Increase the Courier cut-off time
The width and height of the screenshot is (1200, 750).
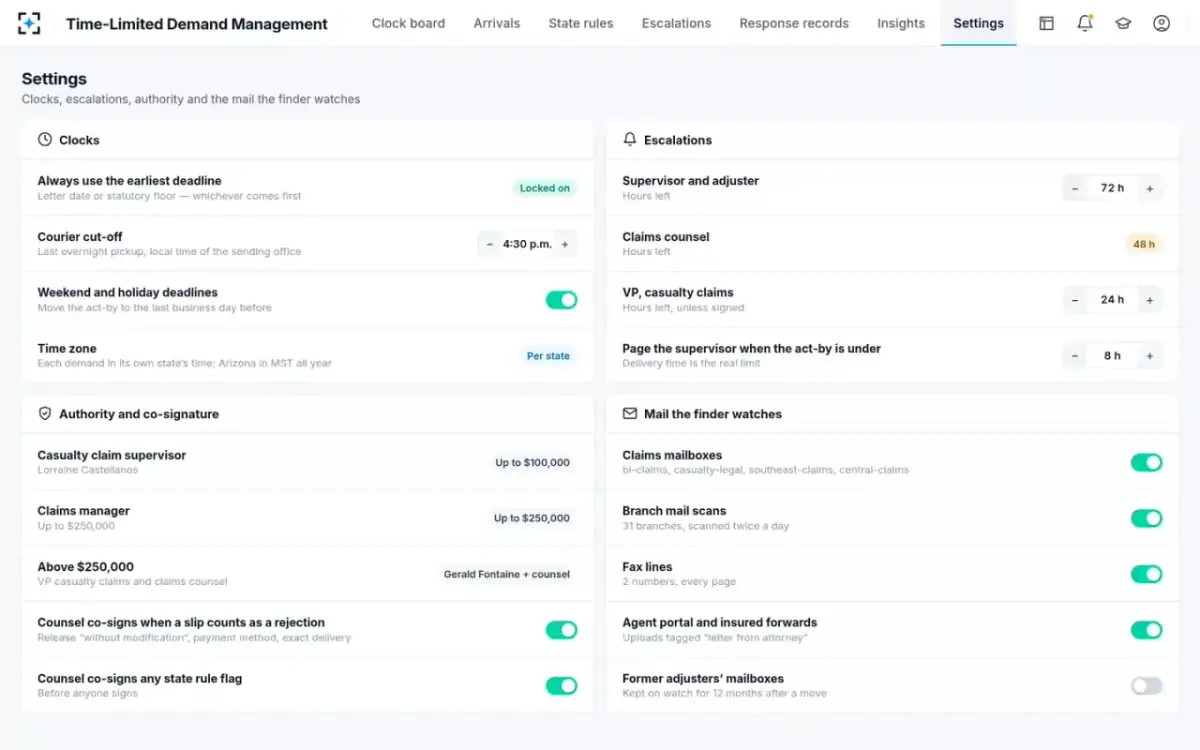point(565,244)
